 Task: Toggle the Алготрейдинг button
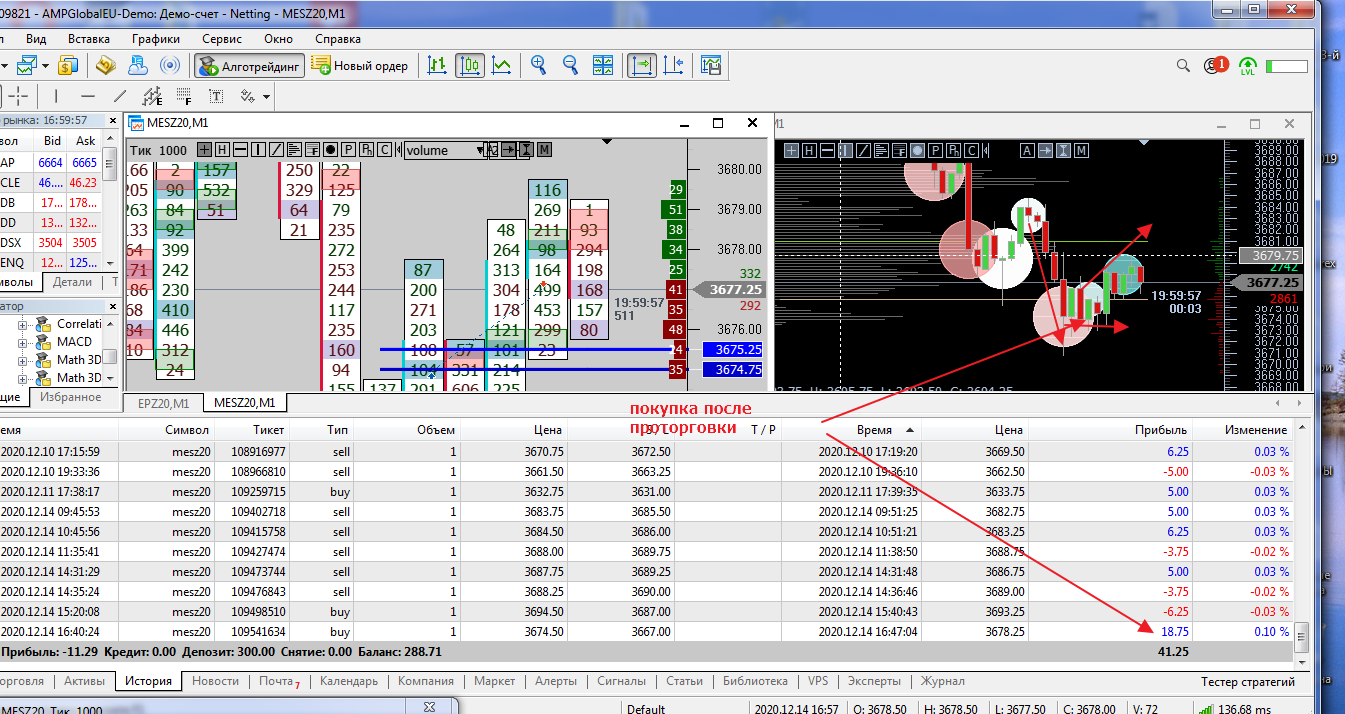click(249, 65)
